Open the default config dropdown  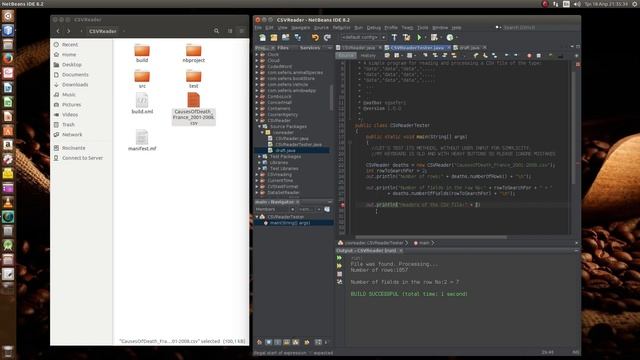point(363,38)
